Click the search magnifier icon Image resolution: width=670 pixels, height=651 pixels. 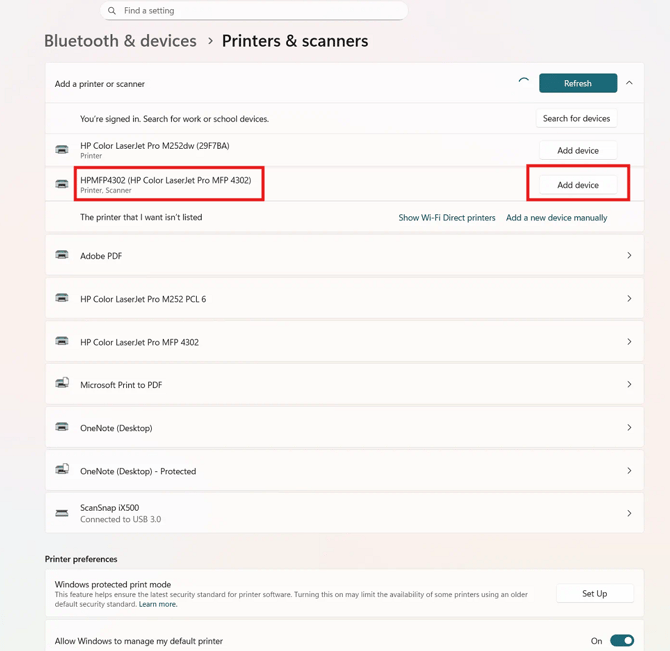[112, 11]
